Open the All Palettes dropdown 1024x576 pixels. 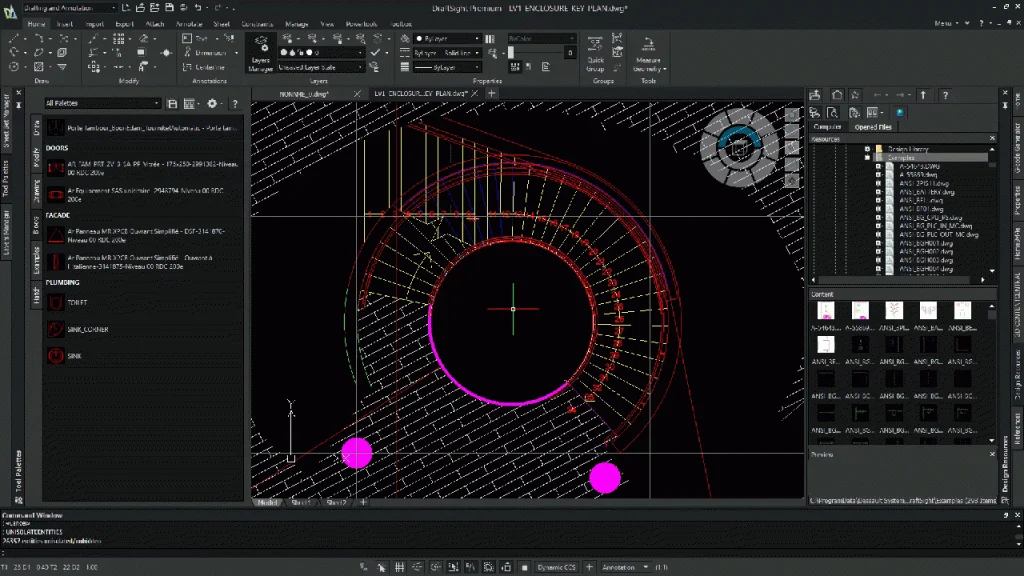[x=102, y=103]
